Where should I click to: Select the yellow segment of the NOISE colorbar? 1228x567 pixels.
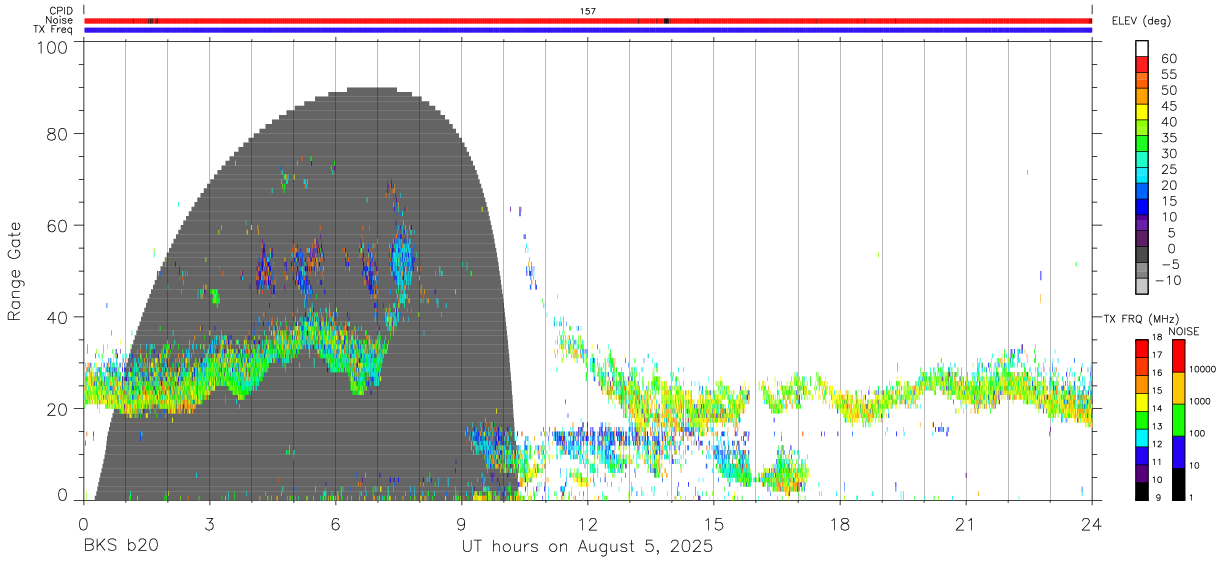tap(1179, 387)
